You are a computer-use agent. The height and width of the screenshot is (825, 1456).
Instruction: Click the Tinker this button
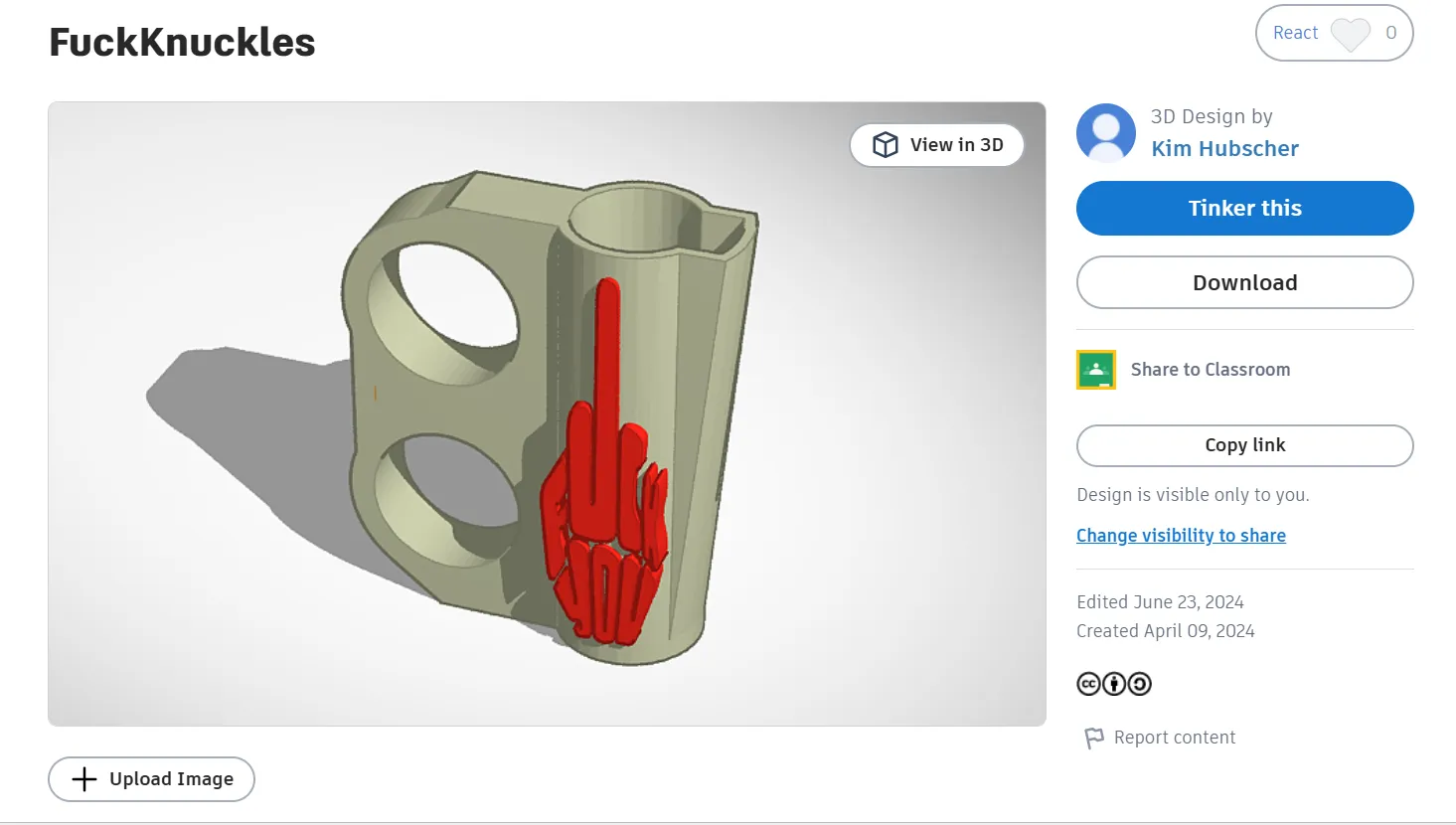coord(1244,209)
